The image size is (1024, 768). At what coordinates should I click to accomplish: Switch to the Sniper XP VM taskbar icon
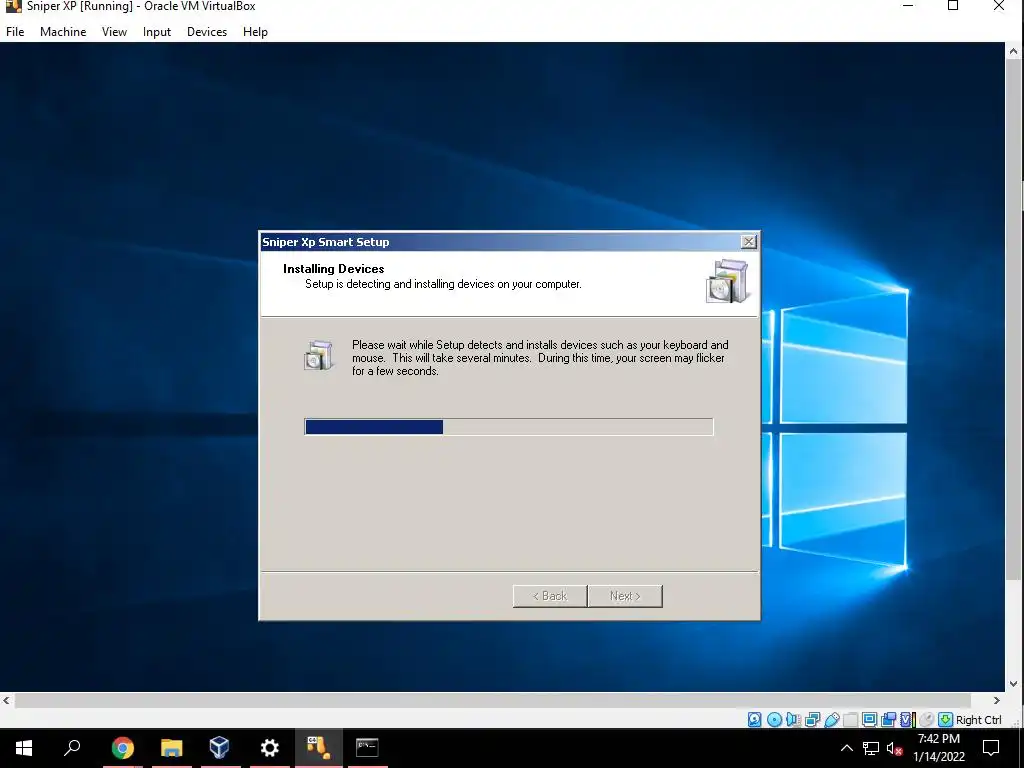tap(318, 747)
